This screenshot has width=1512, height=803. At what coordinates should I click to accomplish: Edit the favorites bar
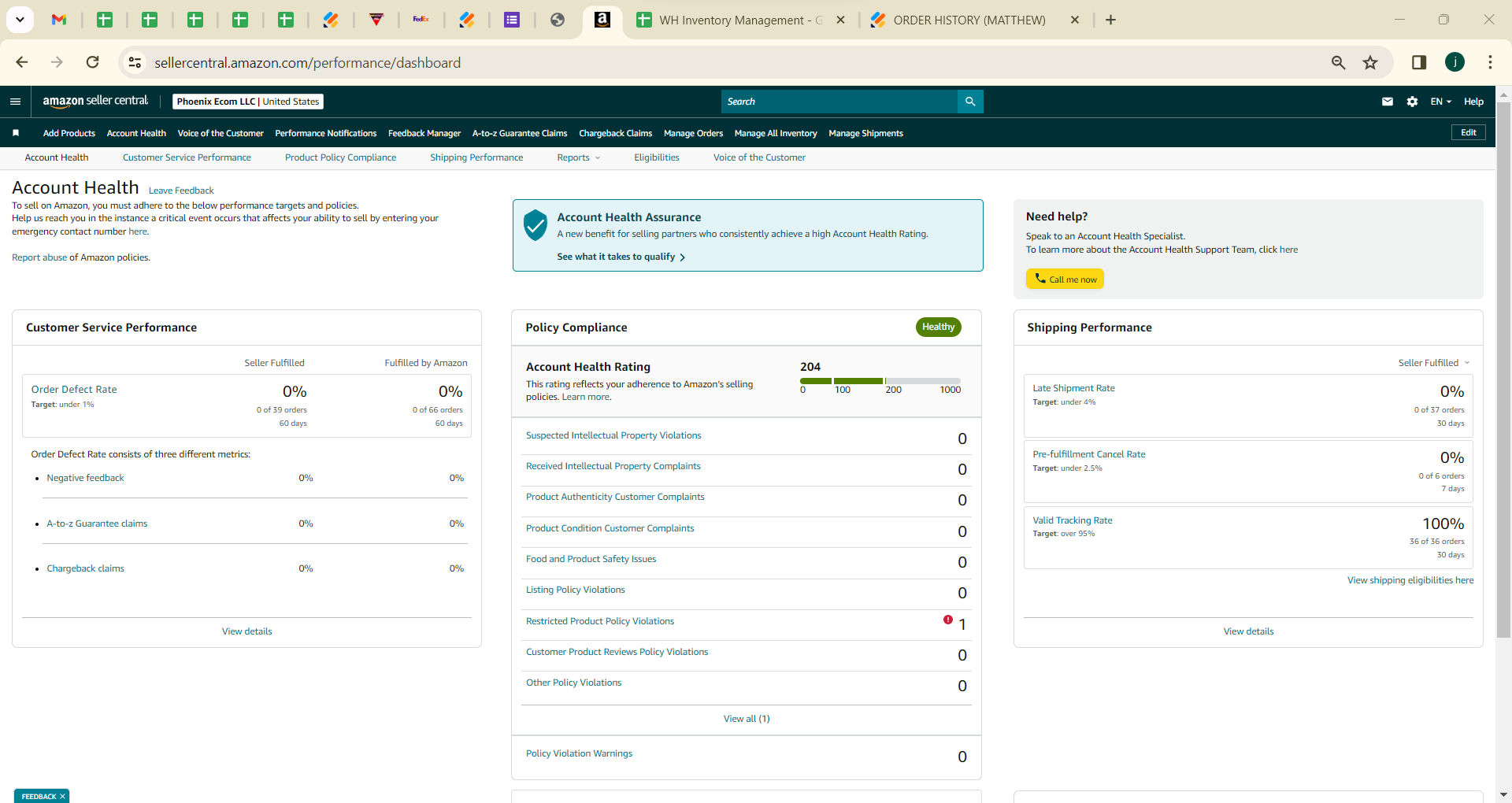click(1469, 132)
